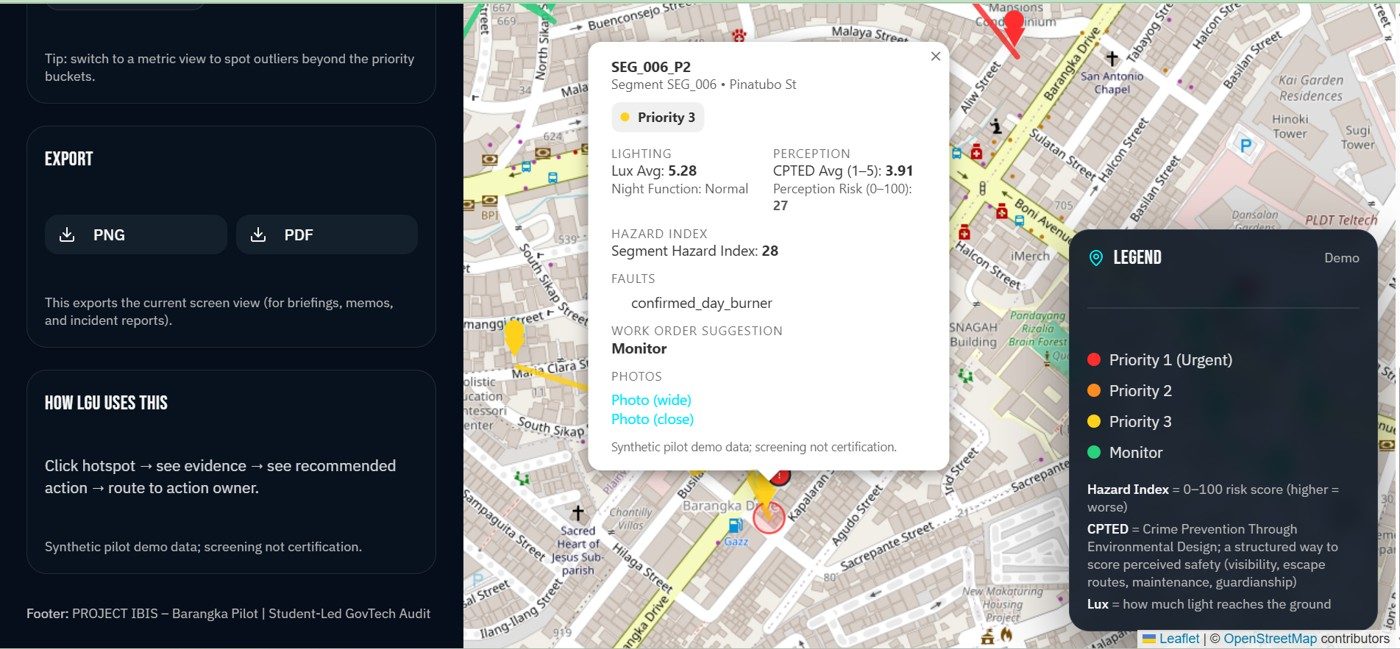
Task: Click the download icon on the PDF button
Action: [258, 235]
